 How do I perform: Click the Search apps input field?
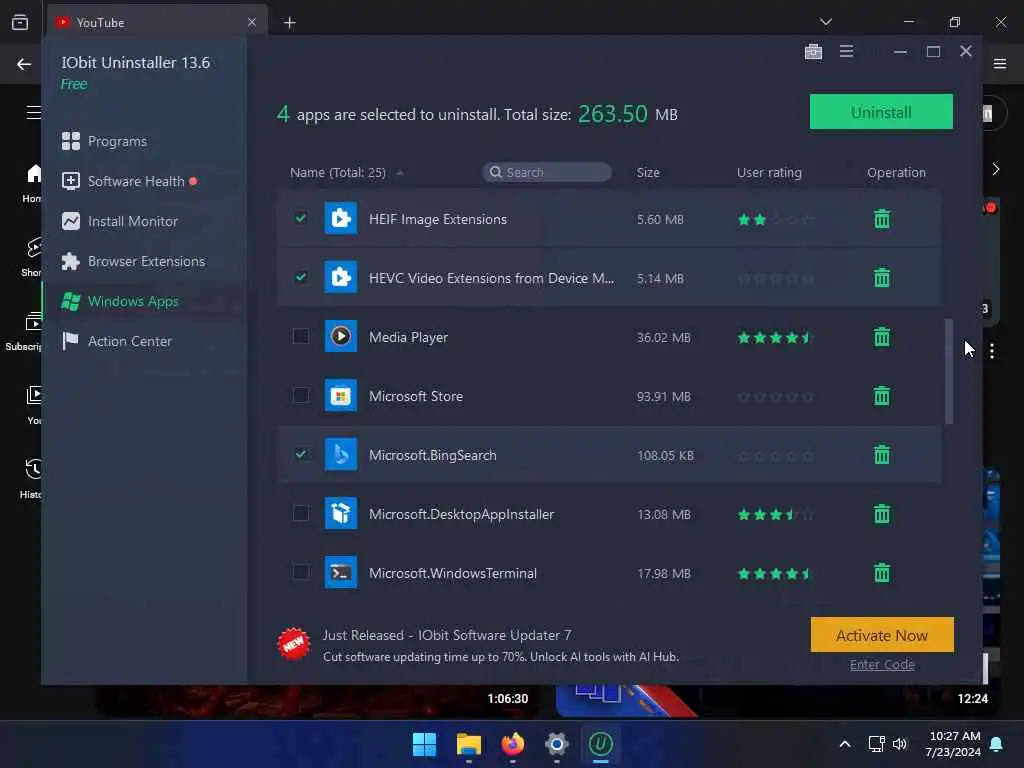tap(547, 172)
